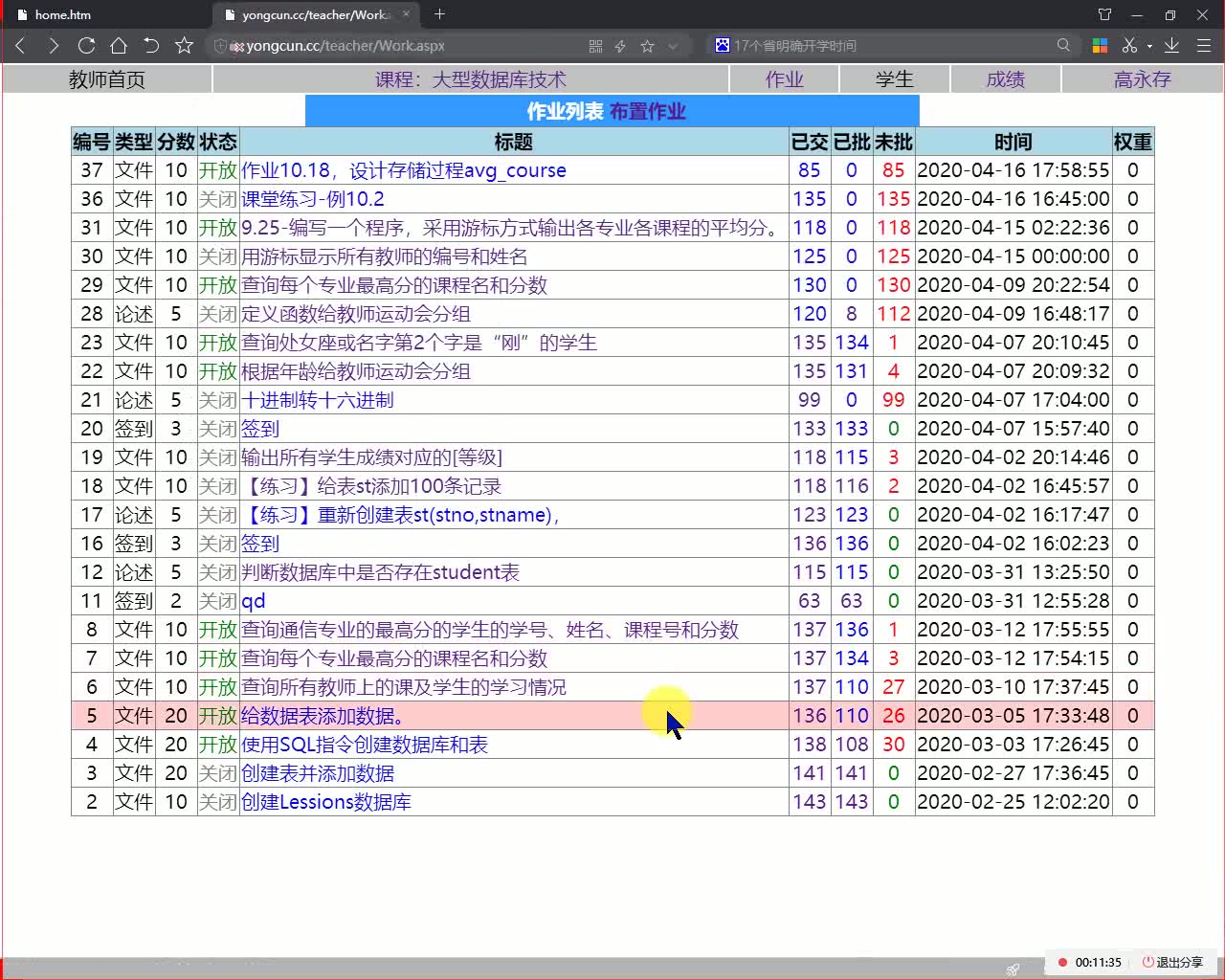This screenshot has height=980, width=1225.
Task: Switch to the yongcun.cc/teacher/Work tab
Action: (x=316, y=14)
